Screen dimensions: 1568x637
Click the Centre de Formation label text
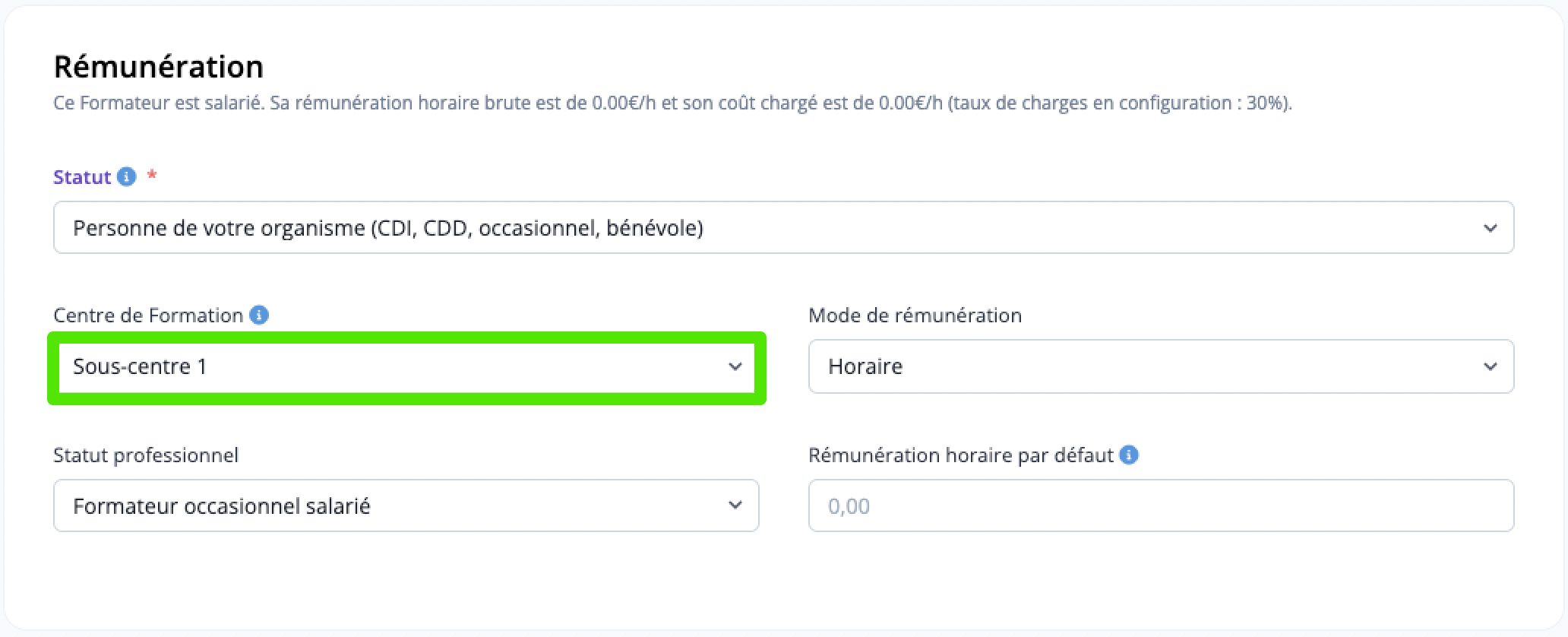point(148,315)
